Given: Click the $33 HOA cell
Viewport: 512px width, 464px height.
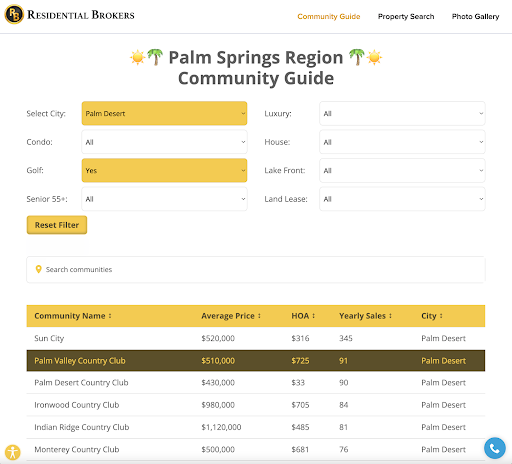Looking at the screenshot, I should pos(298,383).
